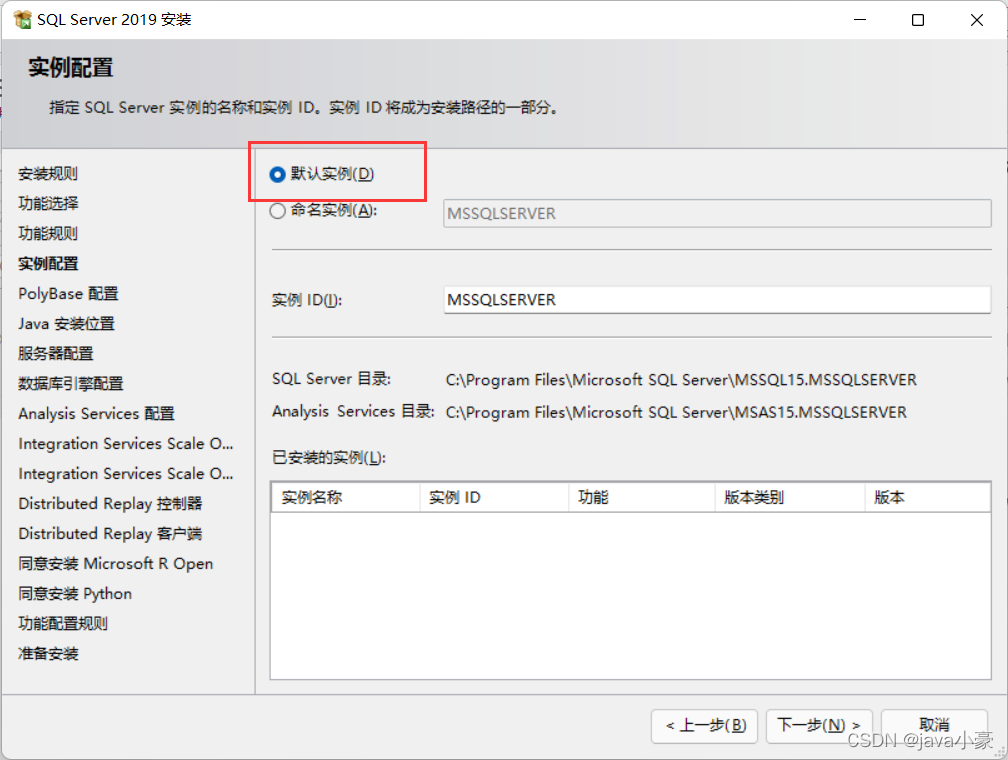Select Java 安装位置 step in sidebar
This screenshot has height=760, width=1008.
(66, 323)
